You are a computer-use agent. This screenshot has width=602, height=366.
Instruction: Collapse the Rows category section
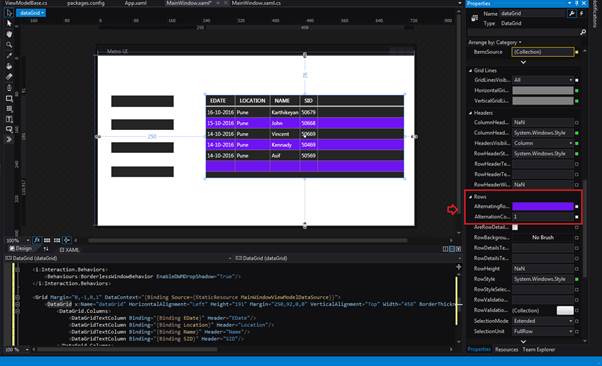(471, 197)
